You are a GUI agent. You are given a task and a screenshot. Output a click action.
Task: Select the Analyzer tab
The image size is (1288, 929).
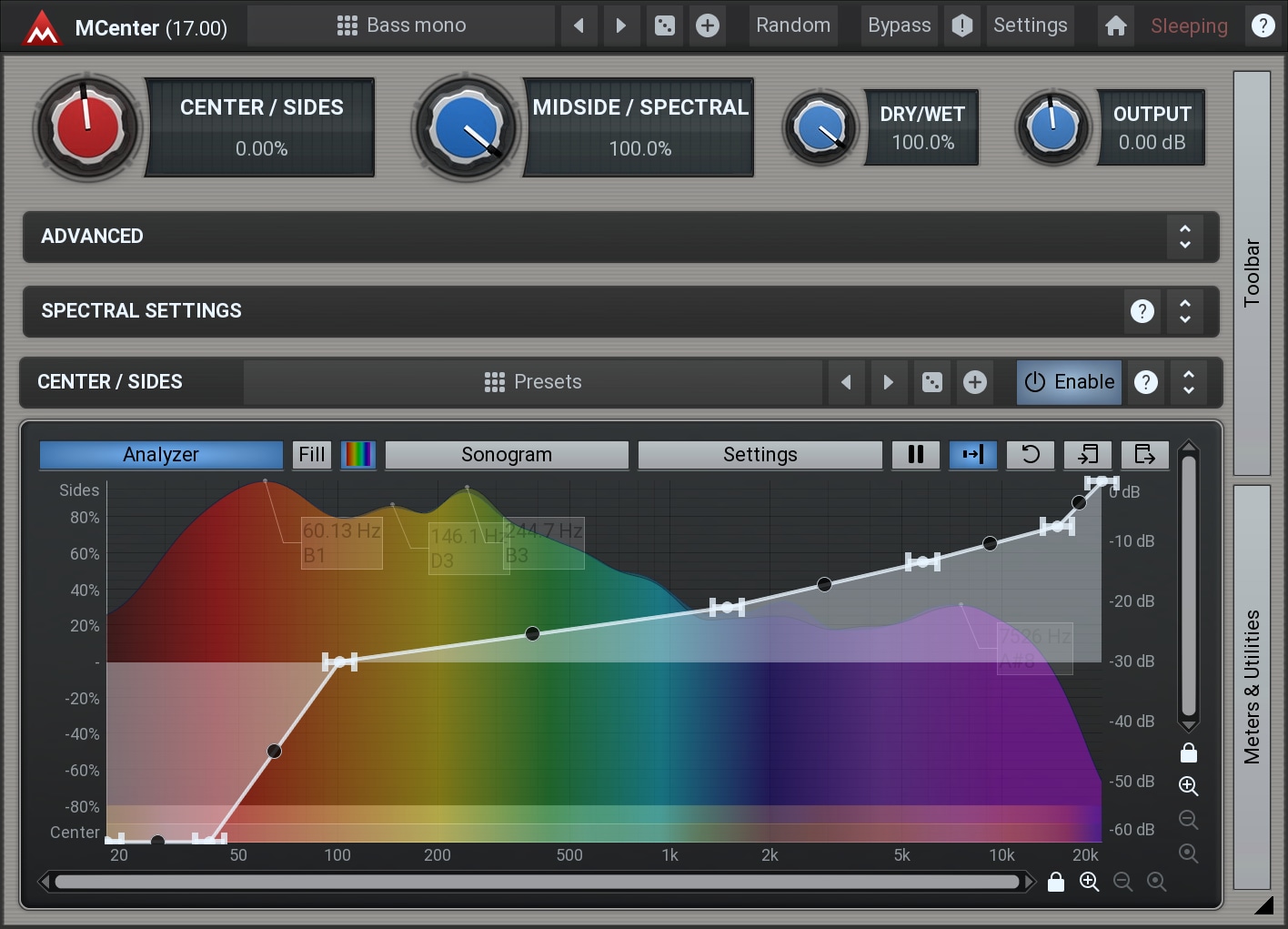[161, 454]
